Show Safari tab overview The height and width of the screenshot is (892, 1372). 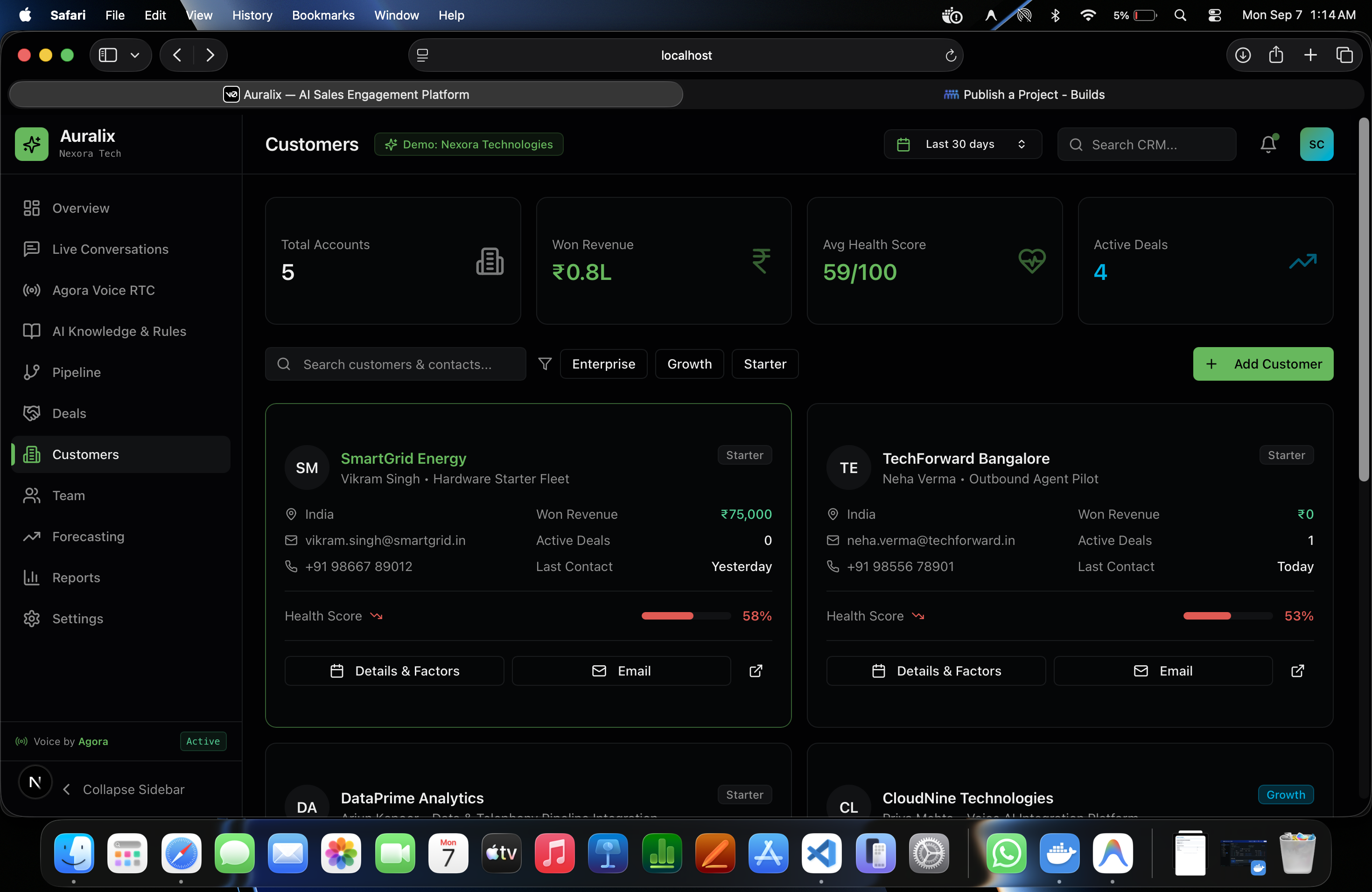[1345, 55]
